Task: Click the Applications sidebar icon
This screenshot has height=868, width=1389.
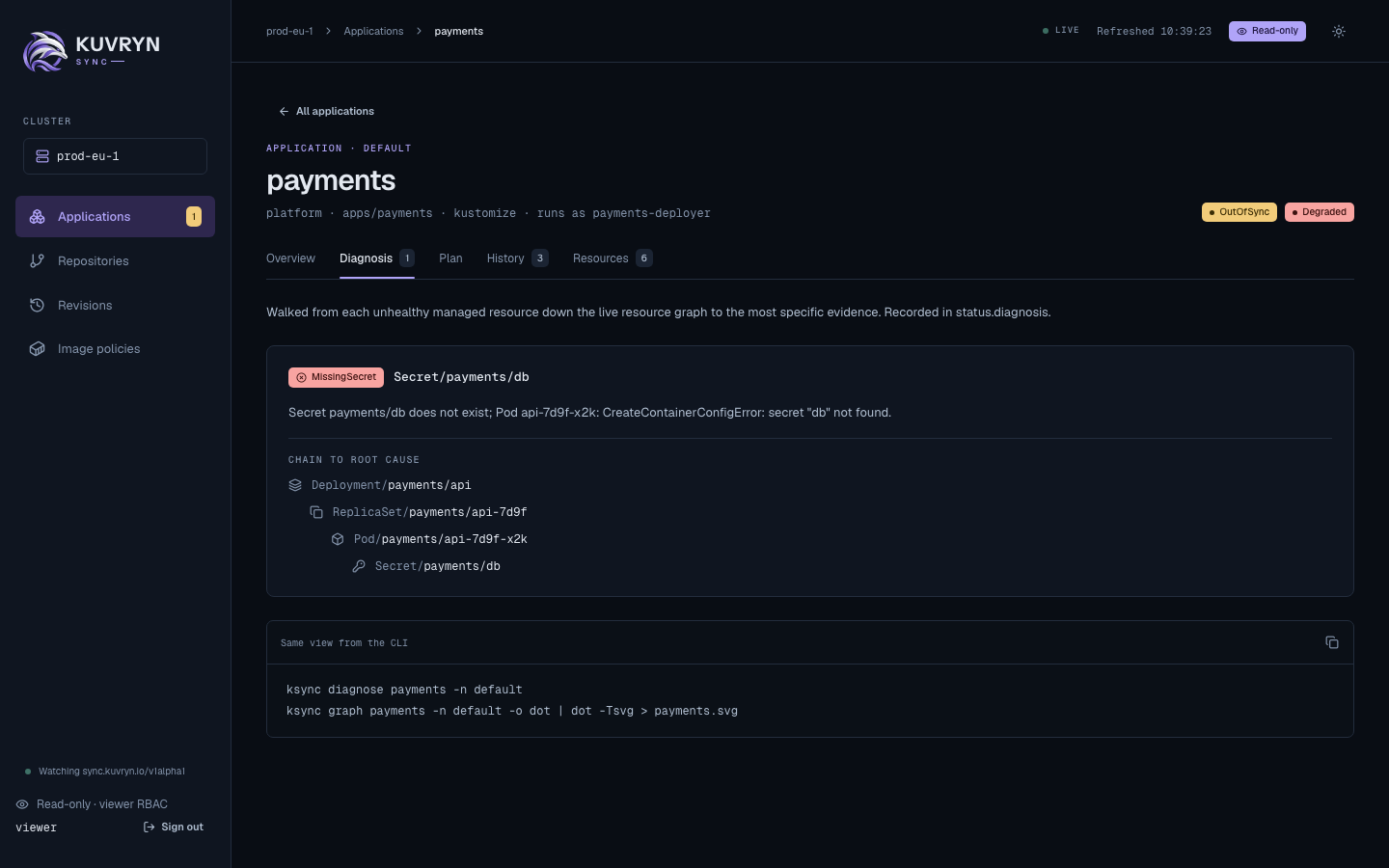Action: point(38,217)
